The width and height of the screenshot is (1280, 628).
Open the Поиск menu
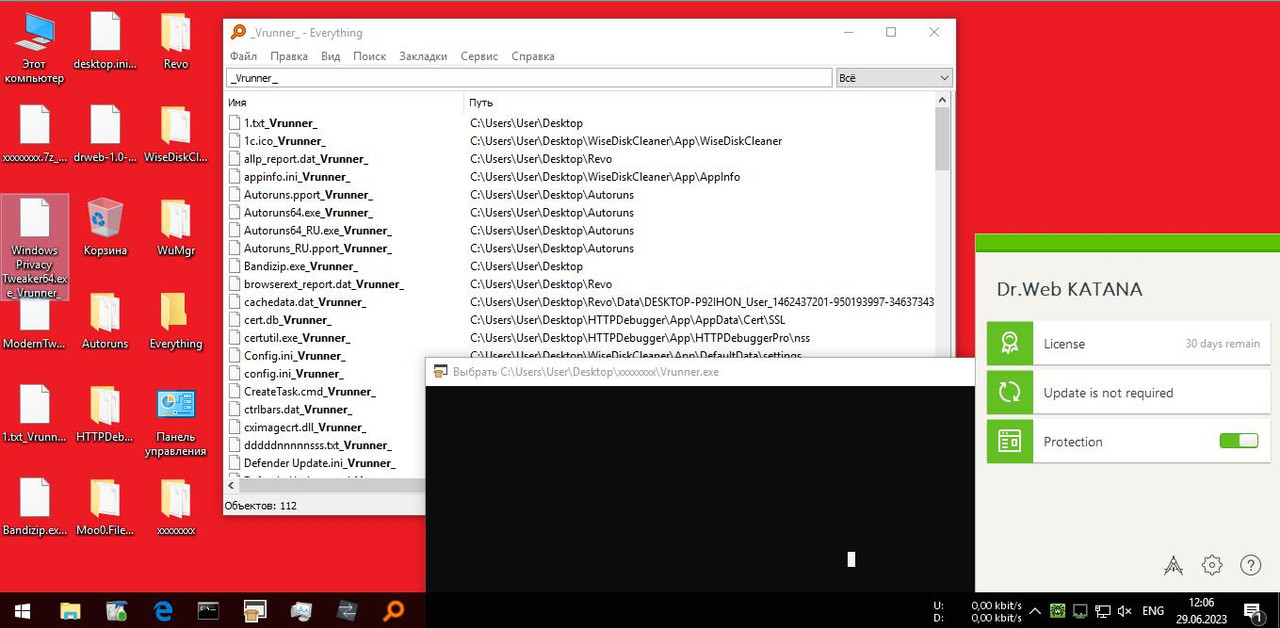369,56
